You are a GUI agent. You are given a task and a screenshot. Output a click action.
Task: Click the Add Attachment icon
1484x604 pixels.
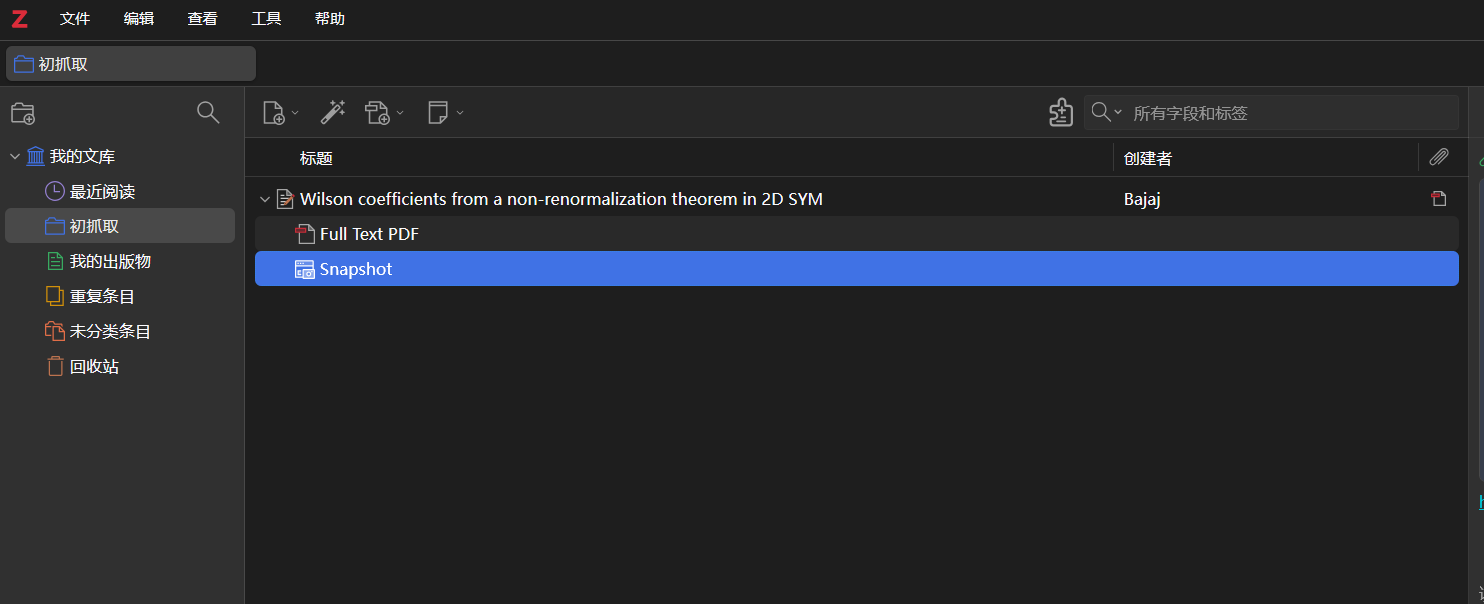click(377, 113)
